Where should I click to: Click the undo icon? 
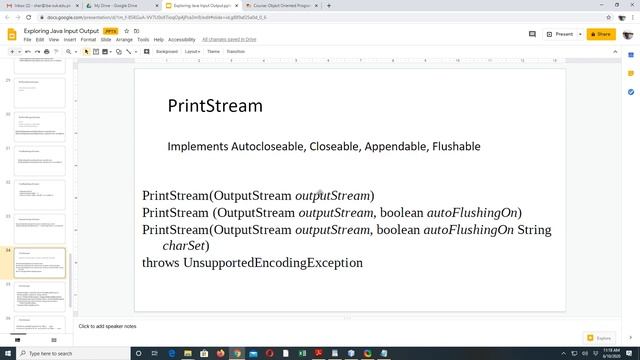pos(28,52)
